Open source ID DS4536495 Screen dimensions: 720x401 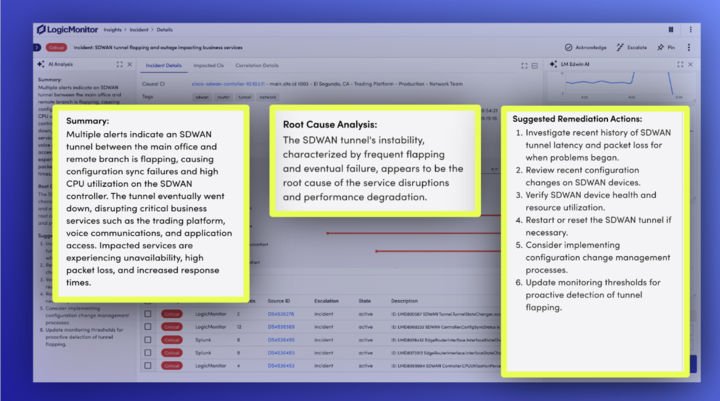pos(281,340)
